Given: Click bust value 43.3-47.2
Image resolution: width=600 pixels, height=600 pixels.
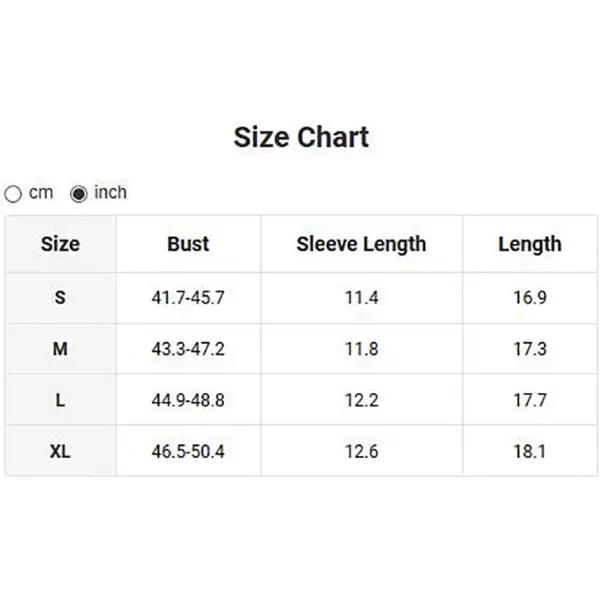Looking at the screenshot, I should pyautogui.click(x=188, y=349).
